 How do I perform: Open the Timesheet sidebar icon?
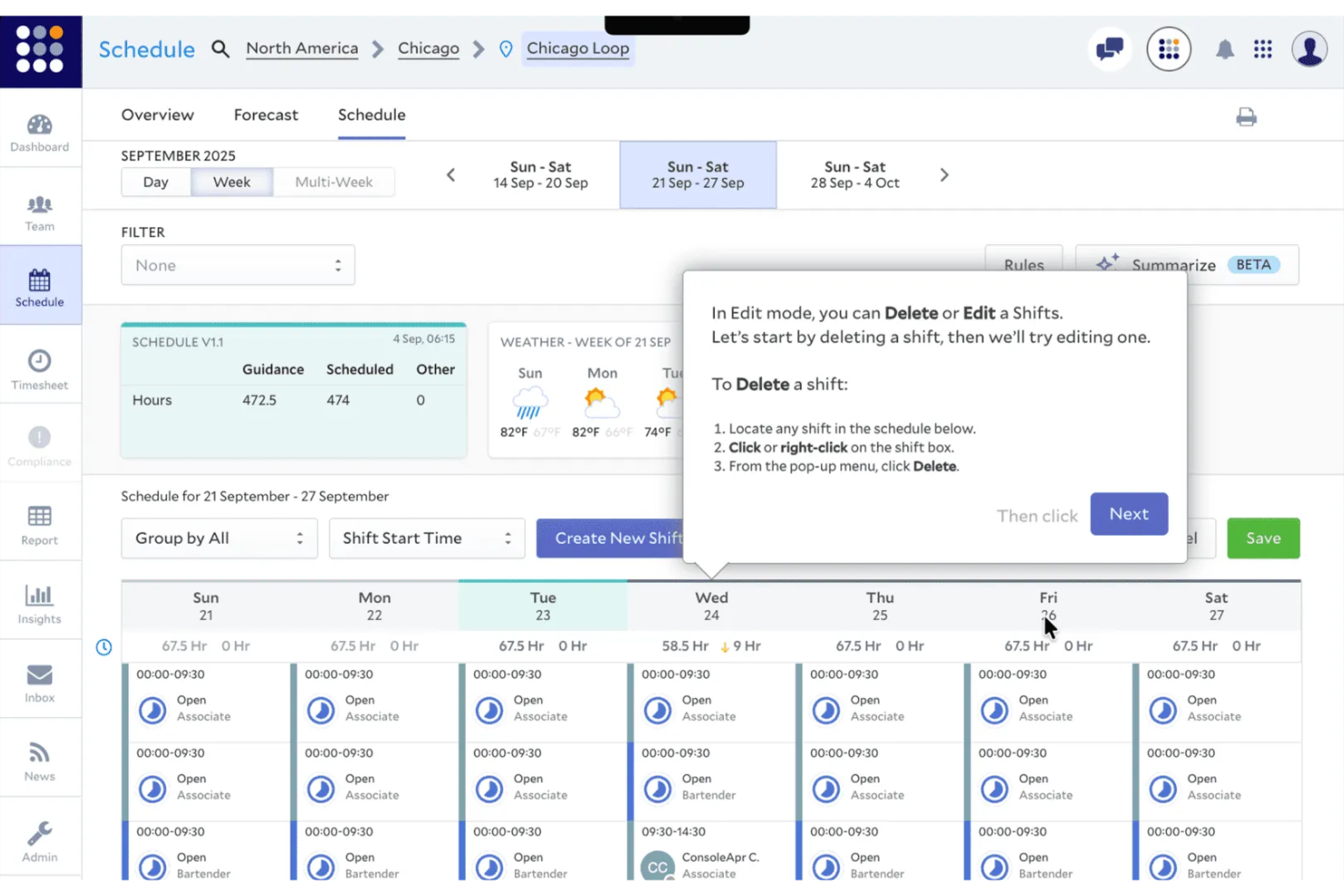click(40, 369)
